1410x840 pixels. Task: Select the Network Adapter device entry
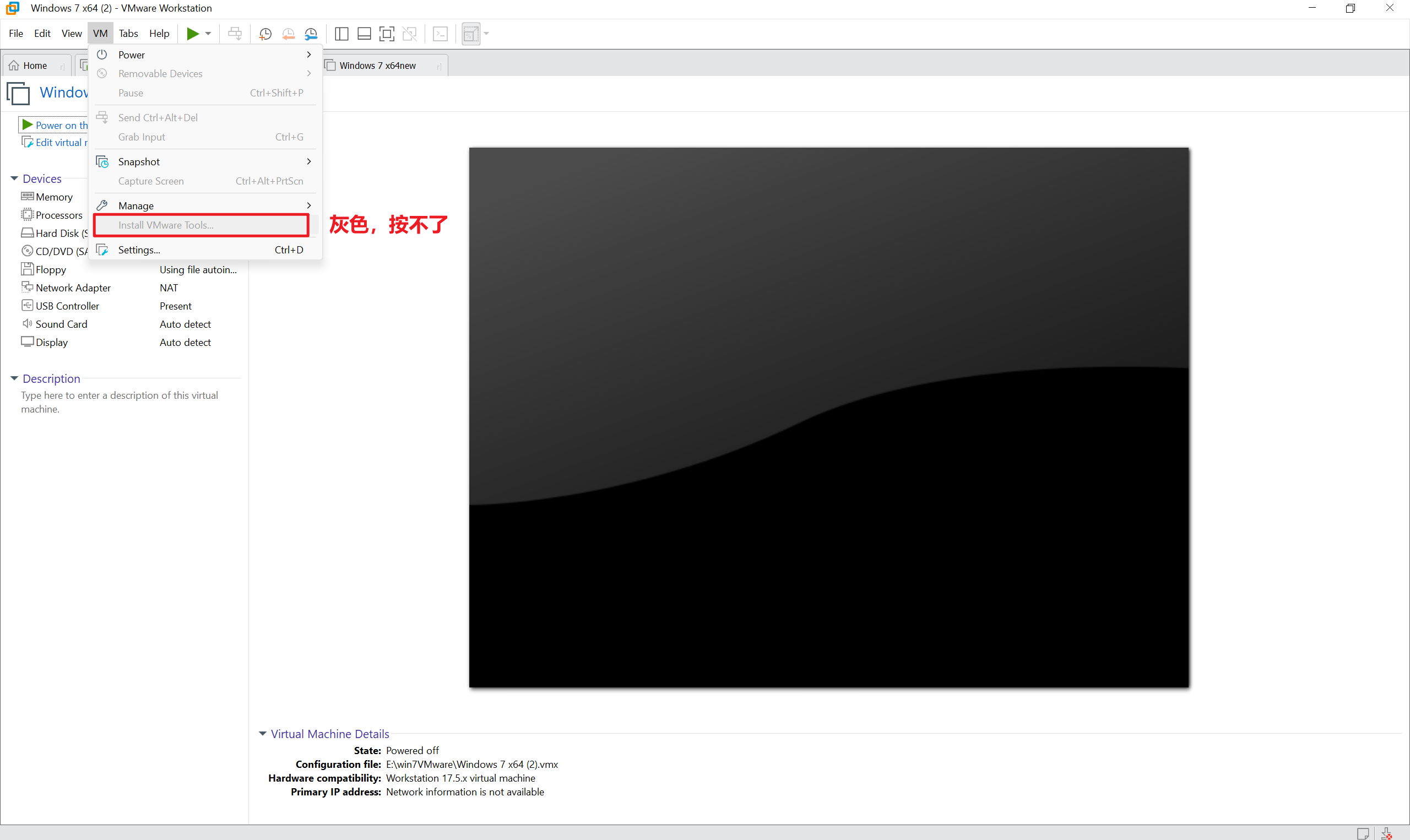[72, 287]
